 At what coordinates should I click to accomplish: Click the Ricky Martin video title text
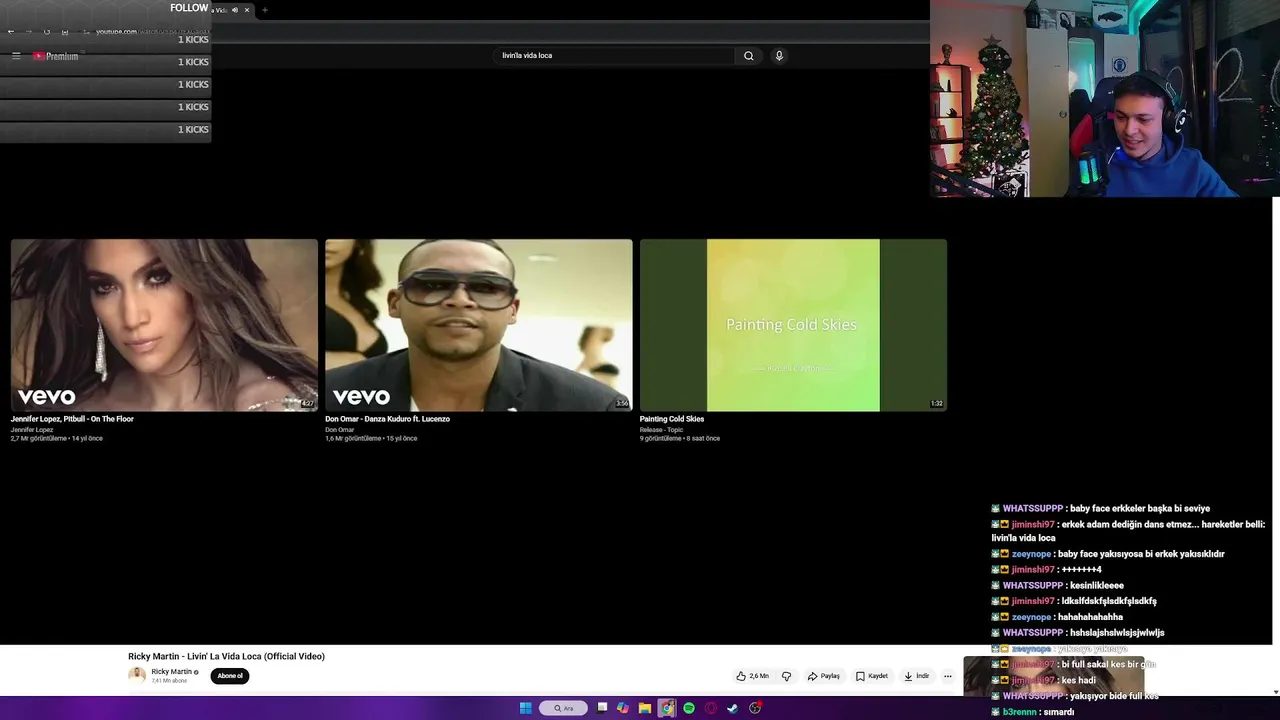pos(226,656)
